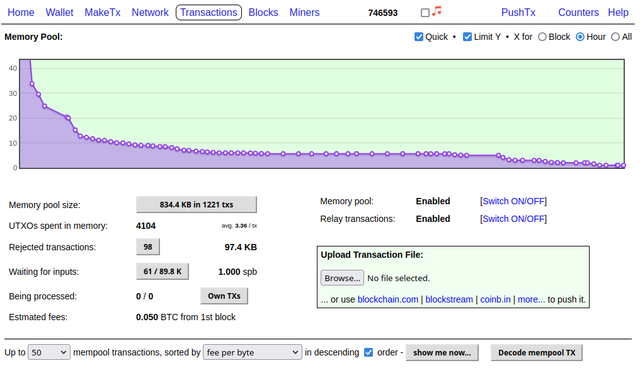Click the 97.4 KB rejected size text
The width and height of the screenshot is (640, 372).
point(240,247)
